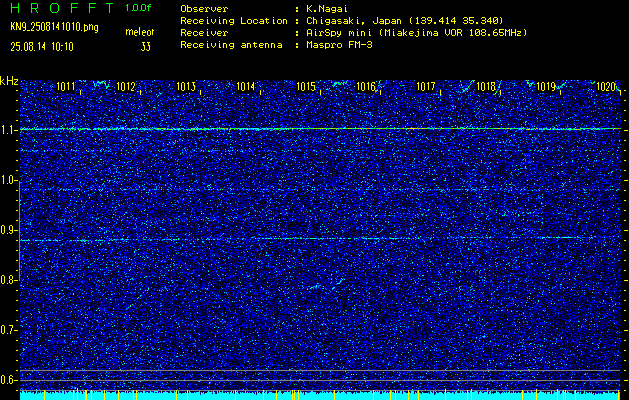Click the 1016 time marker
The image size is (629, 400).
pos(366,87)
